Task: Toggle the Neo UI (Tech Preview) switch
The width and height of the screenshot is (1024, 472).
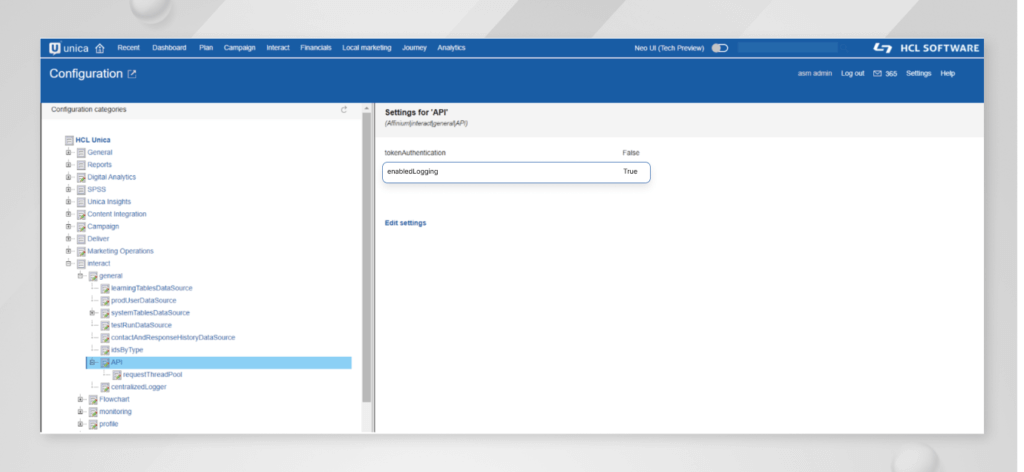Action: tap(718, 48)
